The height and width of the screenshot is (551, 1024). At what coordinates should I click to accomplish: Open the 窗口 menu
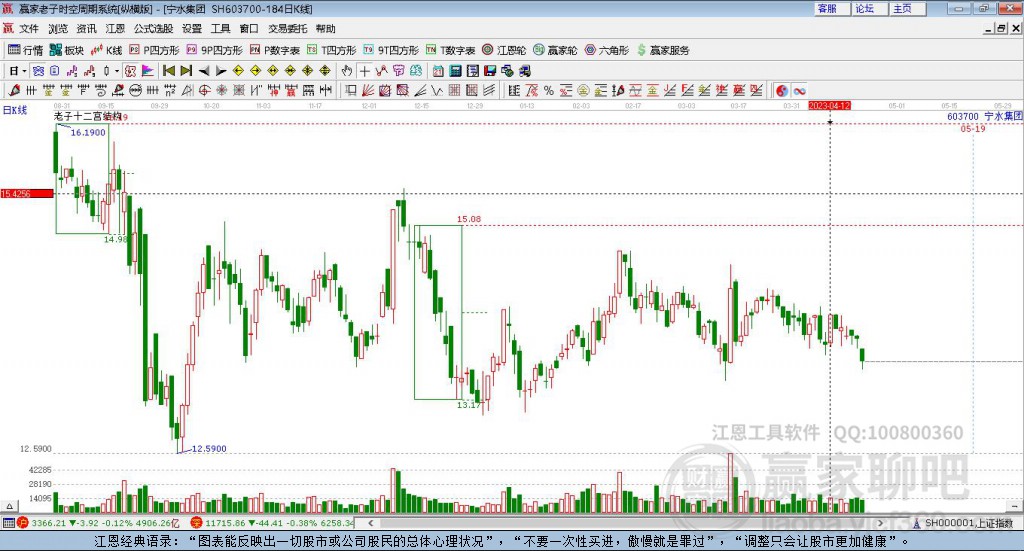click(x=249, y=29)
